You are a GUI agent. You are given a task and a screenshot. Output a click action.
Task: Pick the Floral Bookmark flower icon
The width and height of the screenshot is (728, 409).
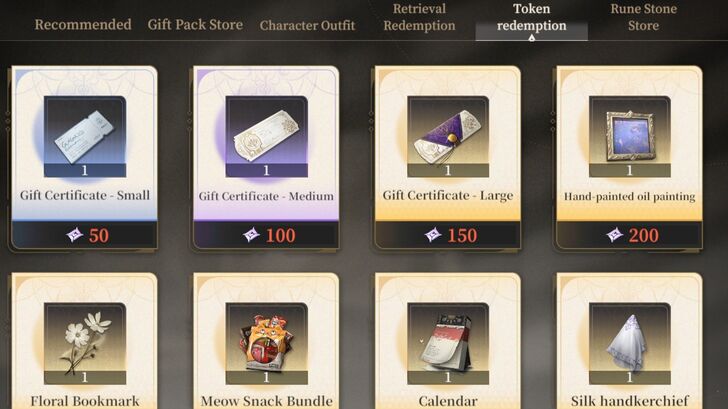click(85, 344)
